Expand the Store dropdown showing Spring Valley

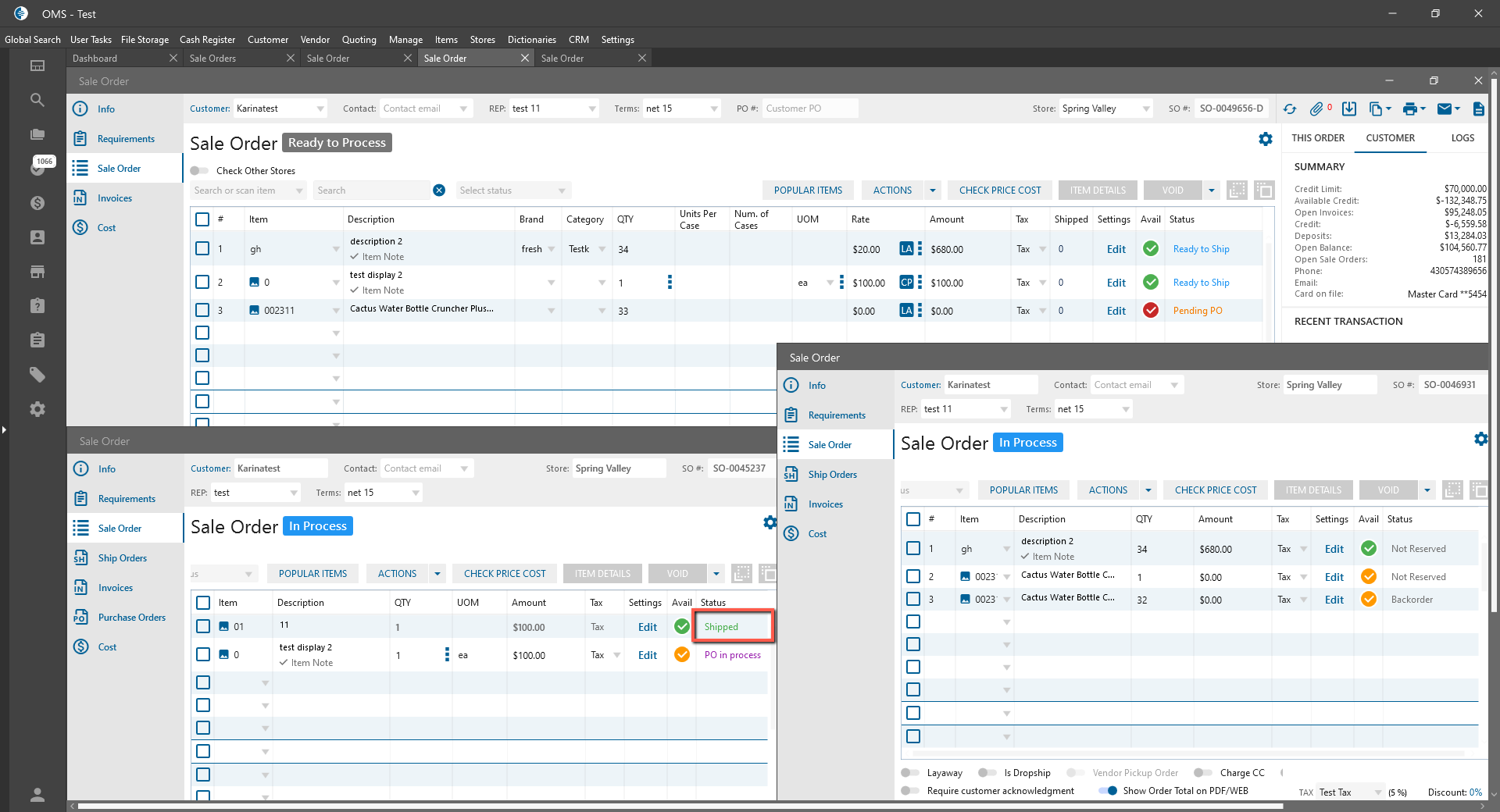click(1146, 109)
